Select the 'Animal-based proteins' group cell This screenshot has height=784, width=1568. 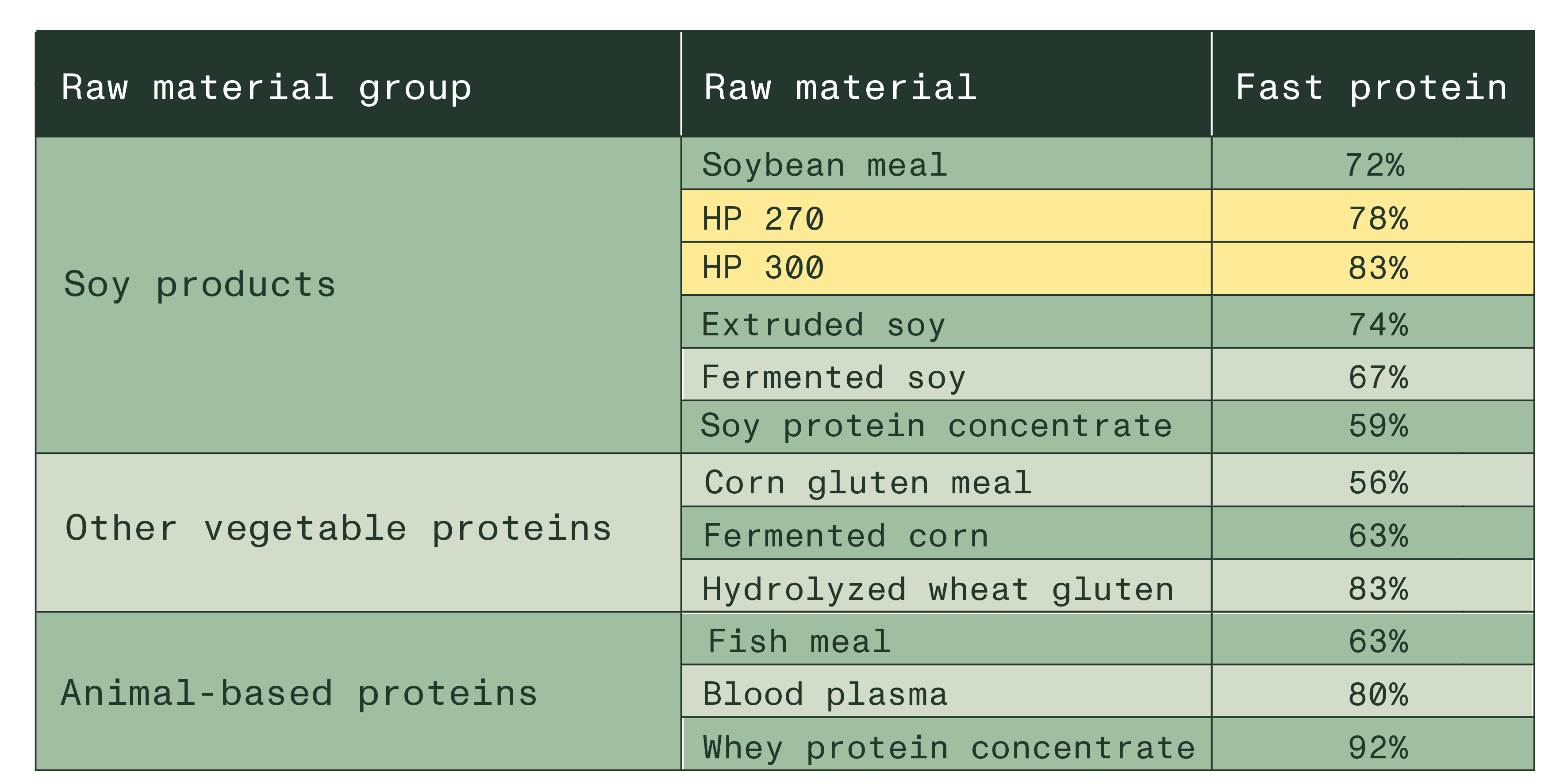point(300,693)
